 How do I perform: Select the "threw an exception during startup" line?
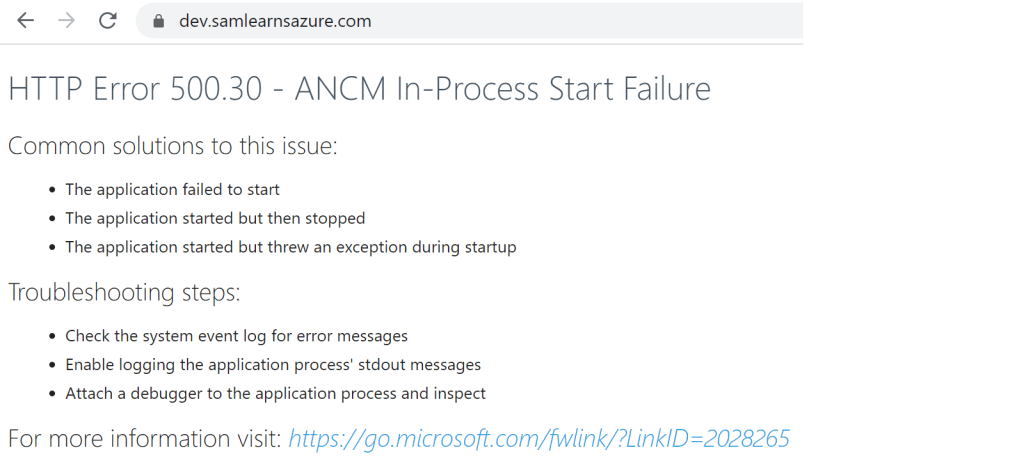click(x=291, y=247)
